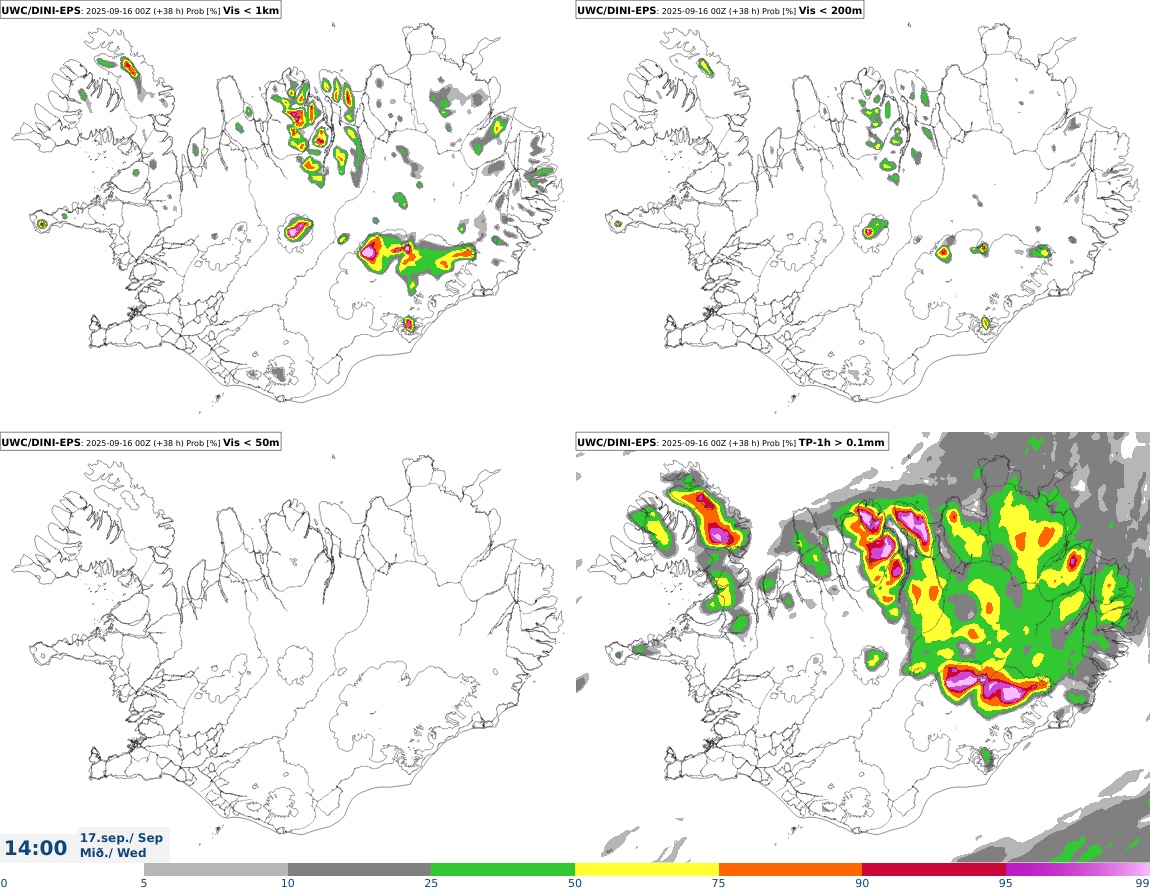Pick the light gray 5–10% colorbar segment
Screen dimensions: 1150x891
216,869
